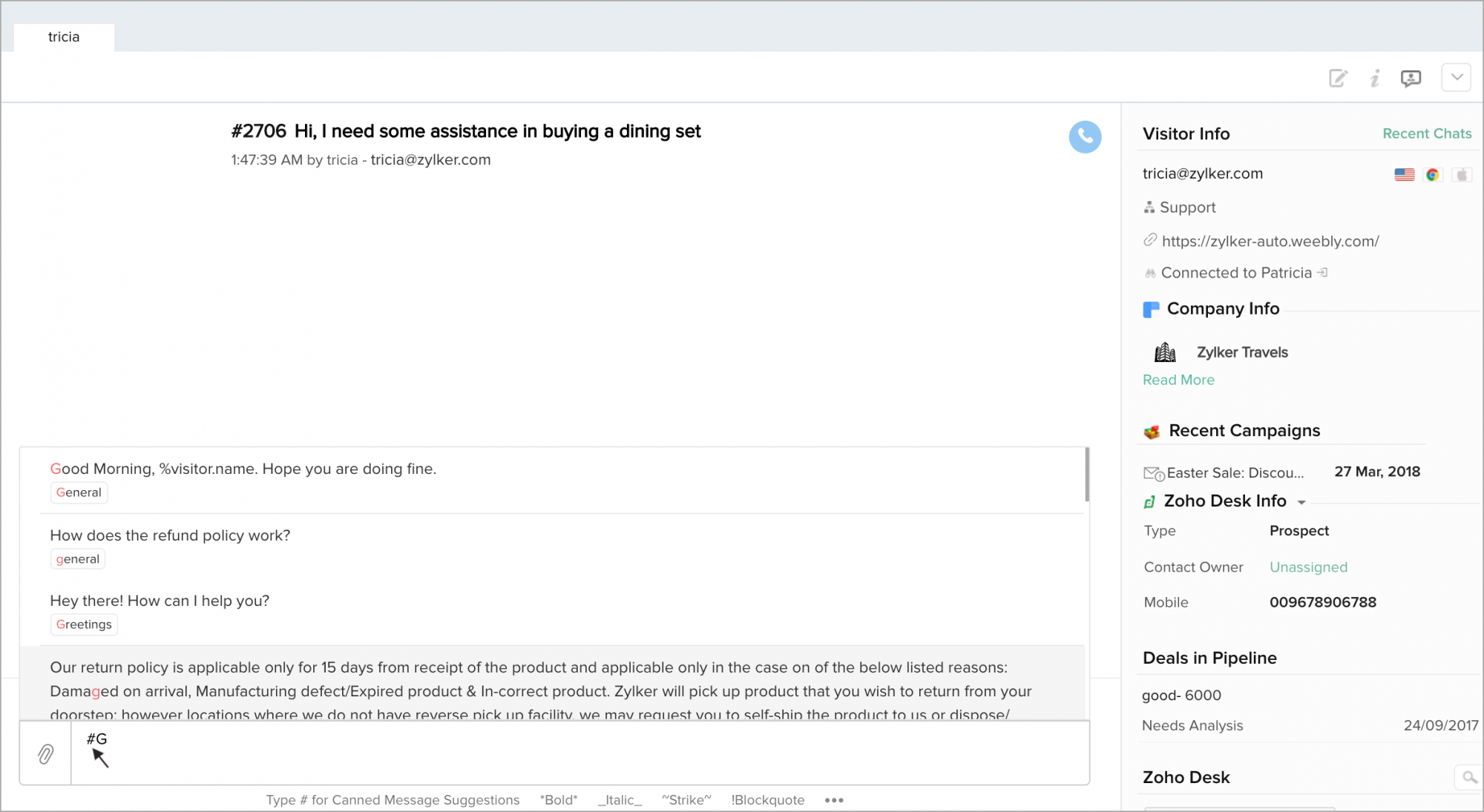This screenshot has width=1484, height=812.
Task: Open the top-right chevron dropdown
Action: pos(1457,77)
